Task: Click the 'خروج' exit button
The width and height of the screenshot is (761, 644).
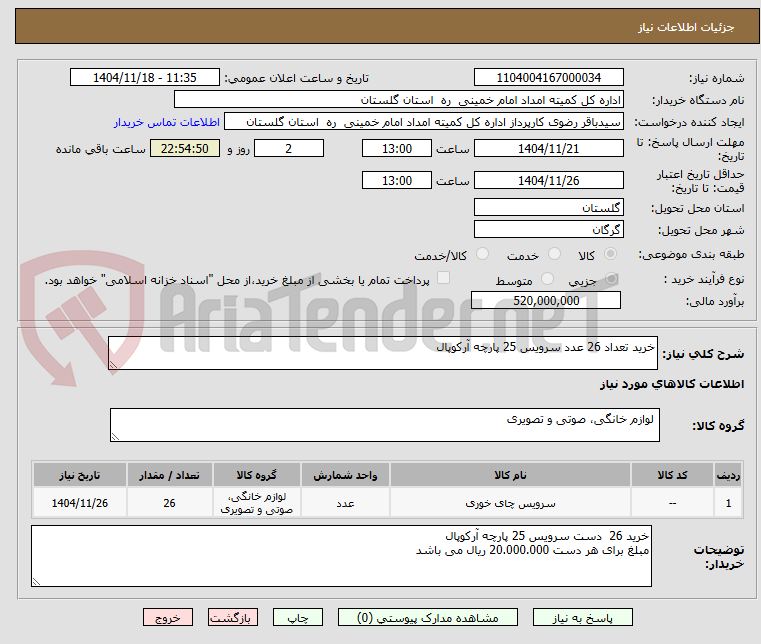Action: pos(168,617)
